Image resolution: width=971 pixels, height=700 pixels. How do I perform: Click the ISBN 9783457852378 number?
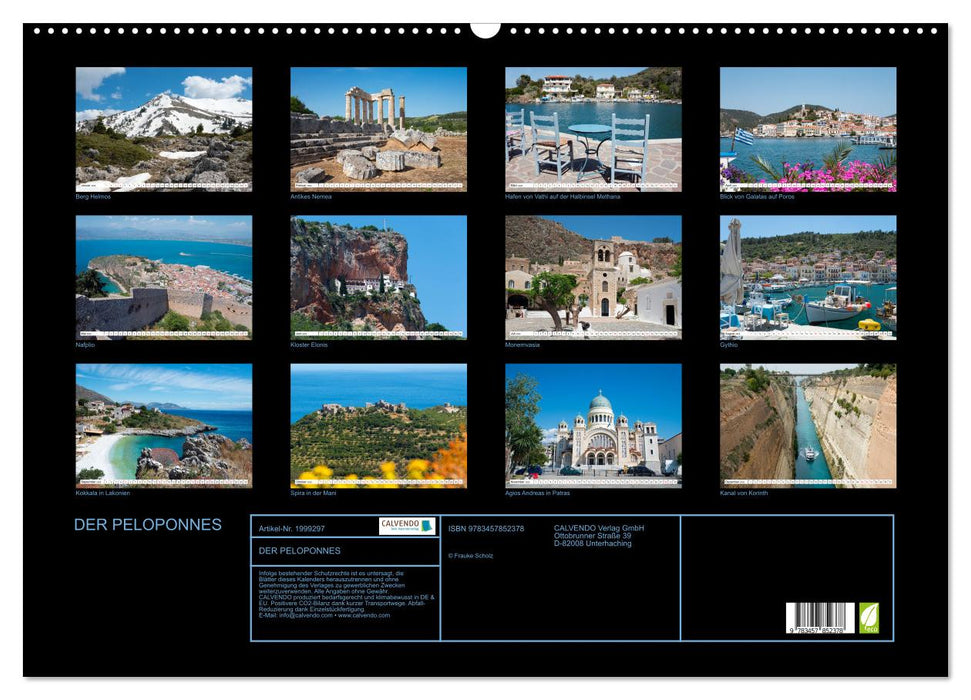(486, 528)
